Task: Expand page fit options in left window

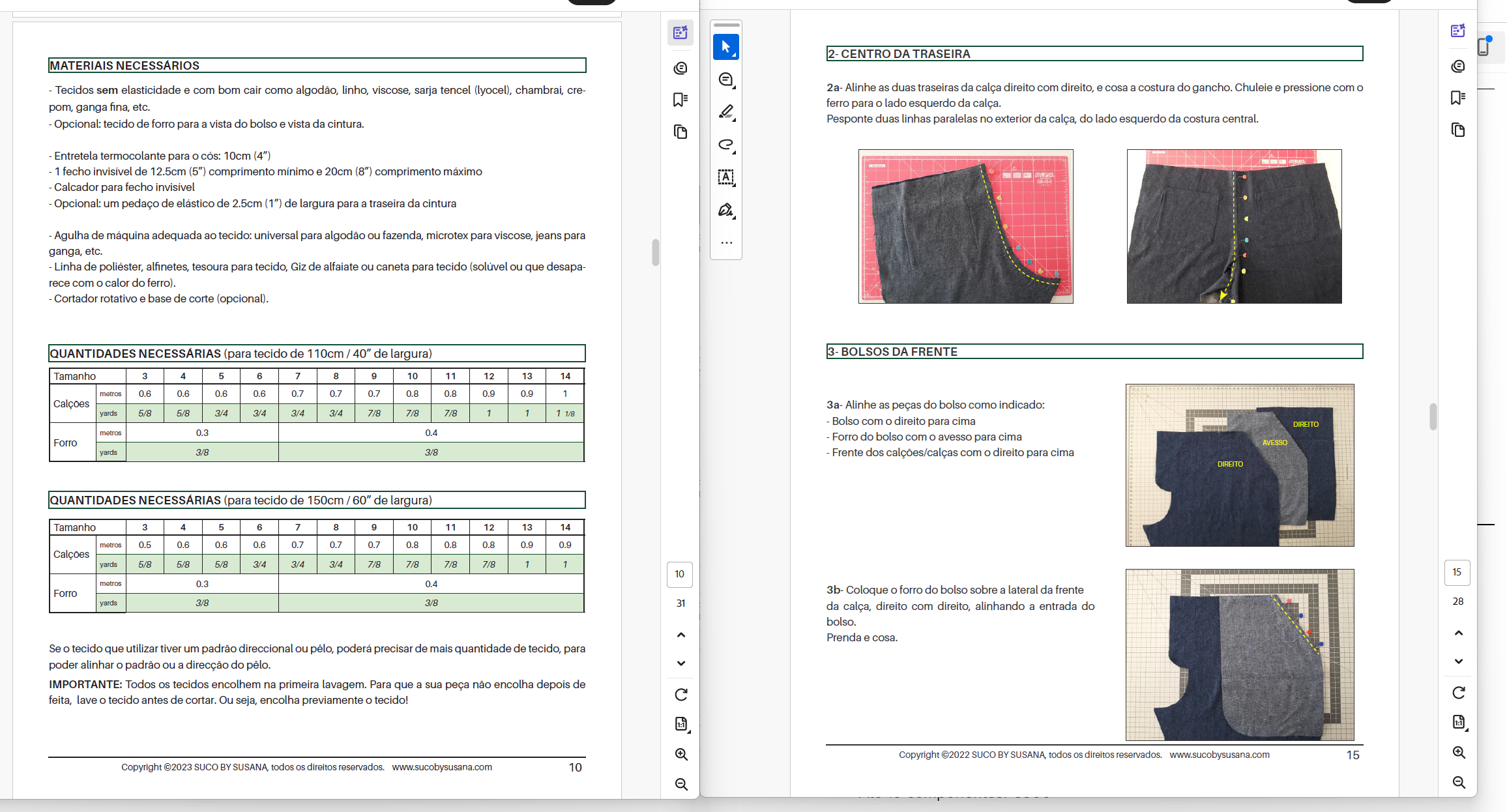Action: click(681, 724)
